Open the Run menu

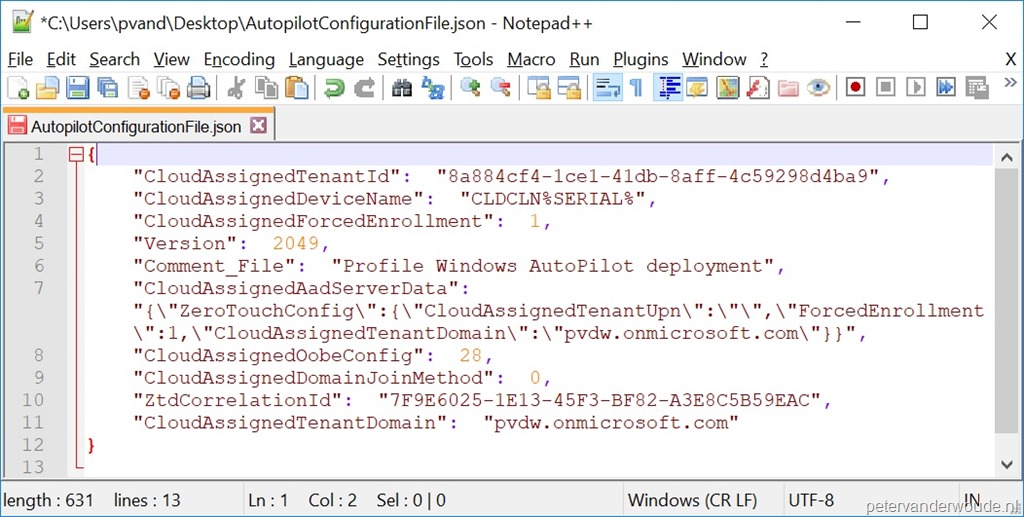click(x=584, y=59)
